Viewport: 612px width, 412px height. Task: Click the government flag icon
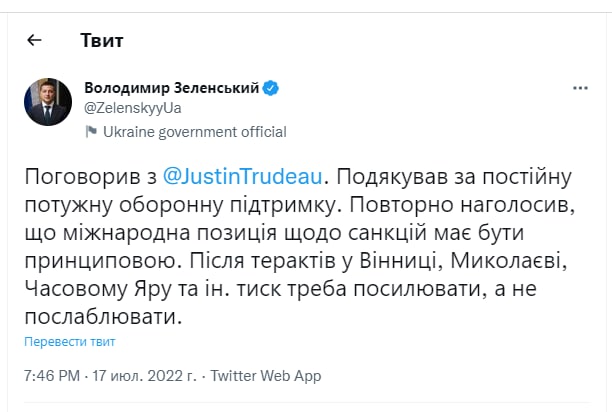click(x=91, y=131)
